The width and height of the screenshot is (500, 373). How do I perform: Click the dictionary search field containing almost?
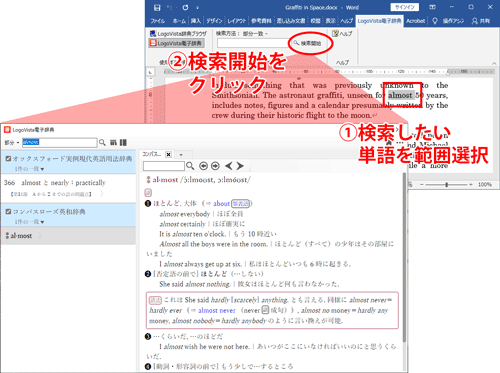click(x=60, y=143)
